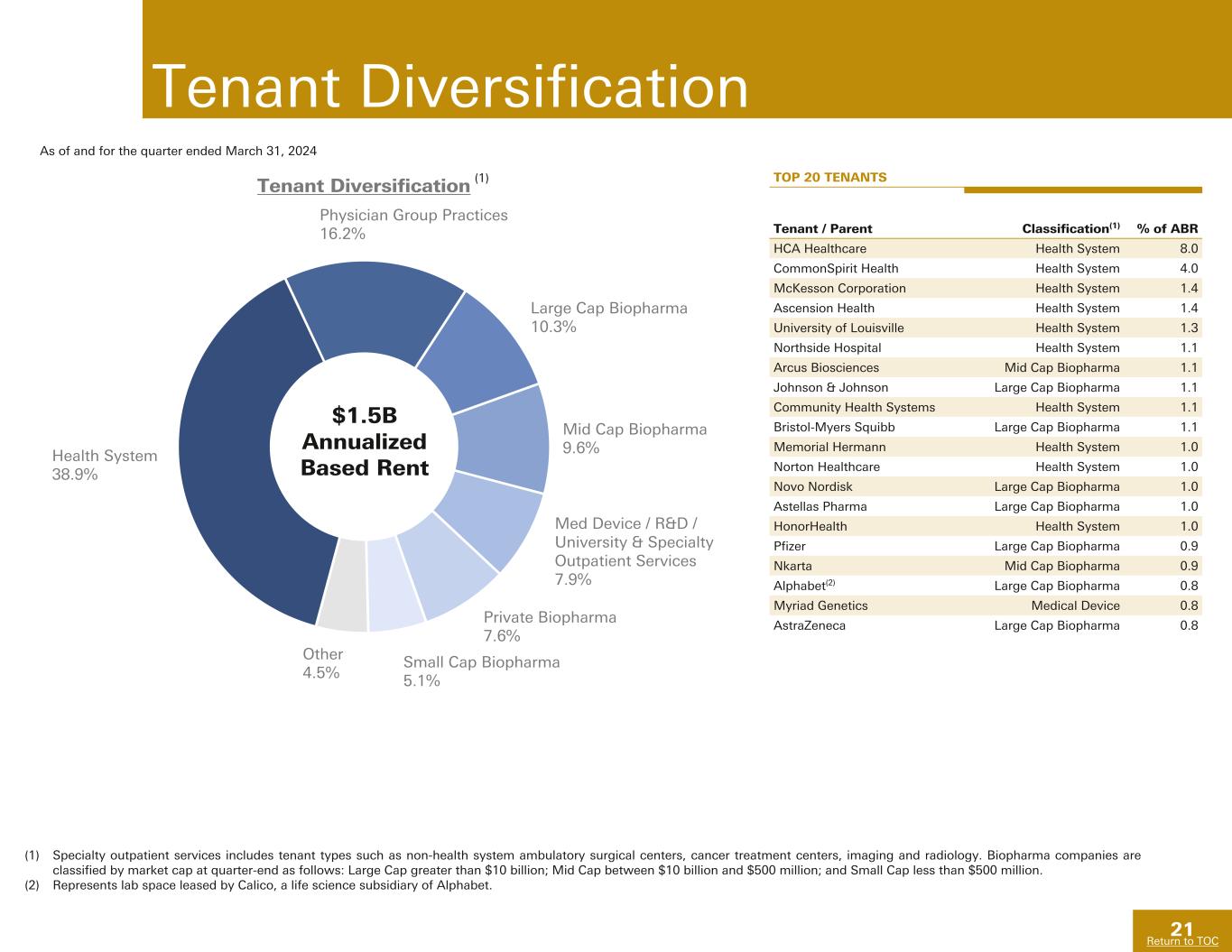Click the underlined "Tenant Diversification" chart heading
This screenshot has height=952, width=1232.
[x=364, y=186]
